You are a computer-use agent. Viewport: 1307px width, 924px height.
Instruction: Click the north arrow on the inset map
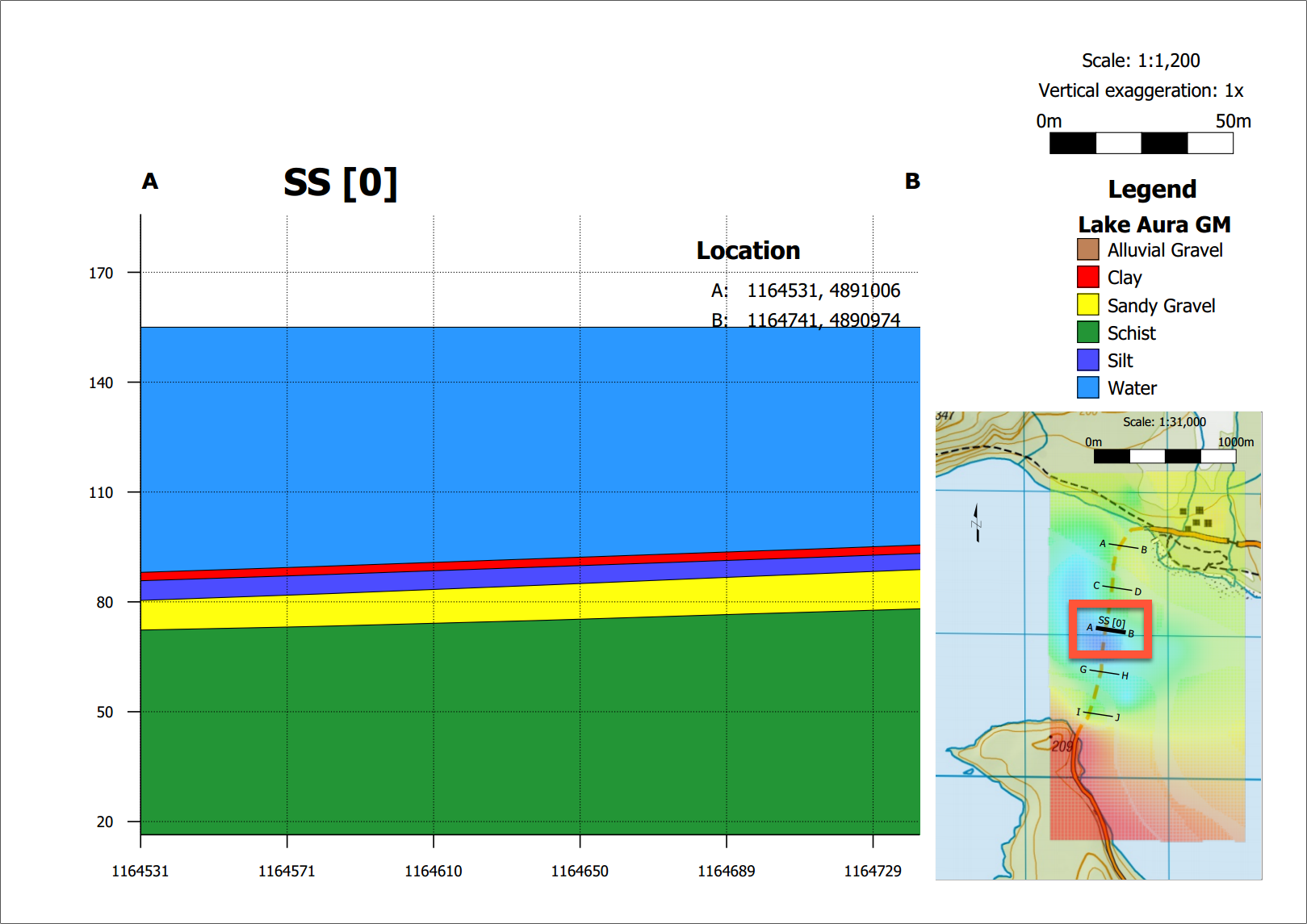pos(976,523)
